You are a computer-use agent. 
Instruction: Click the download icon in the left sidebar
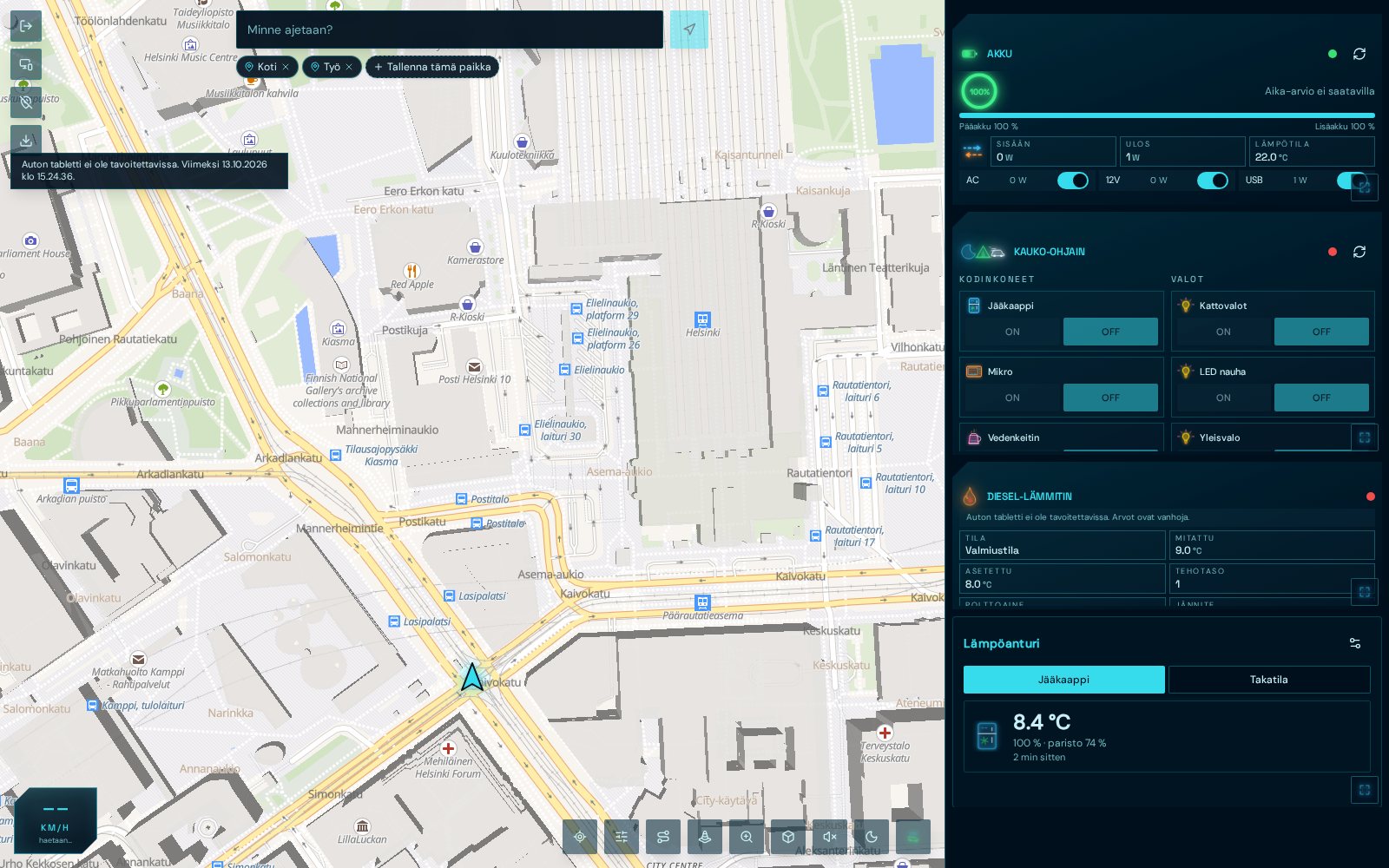[x=26, y=140]
